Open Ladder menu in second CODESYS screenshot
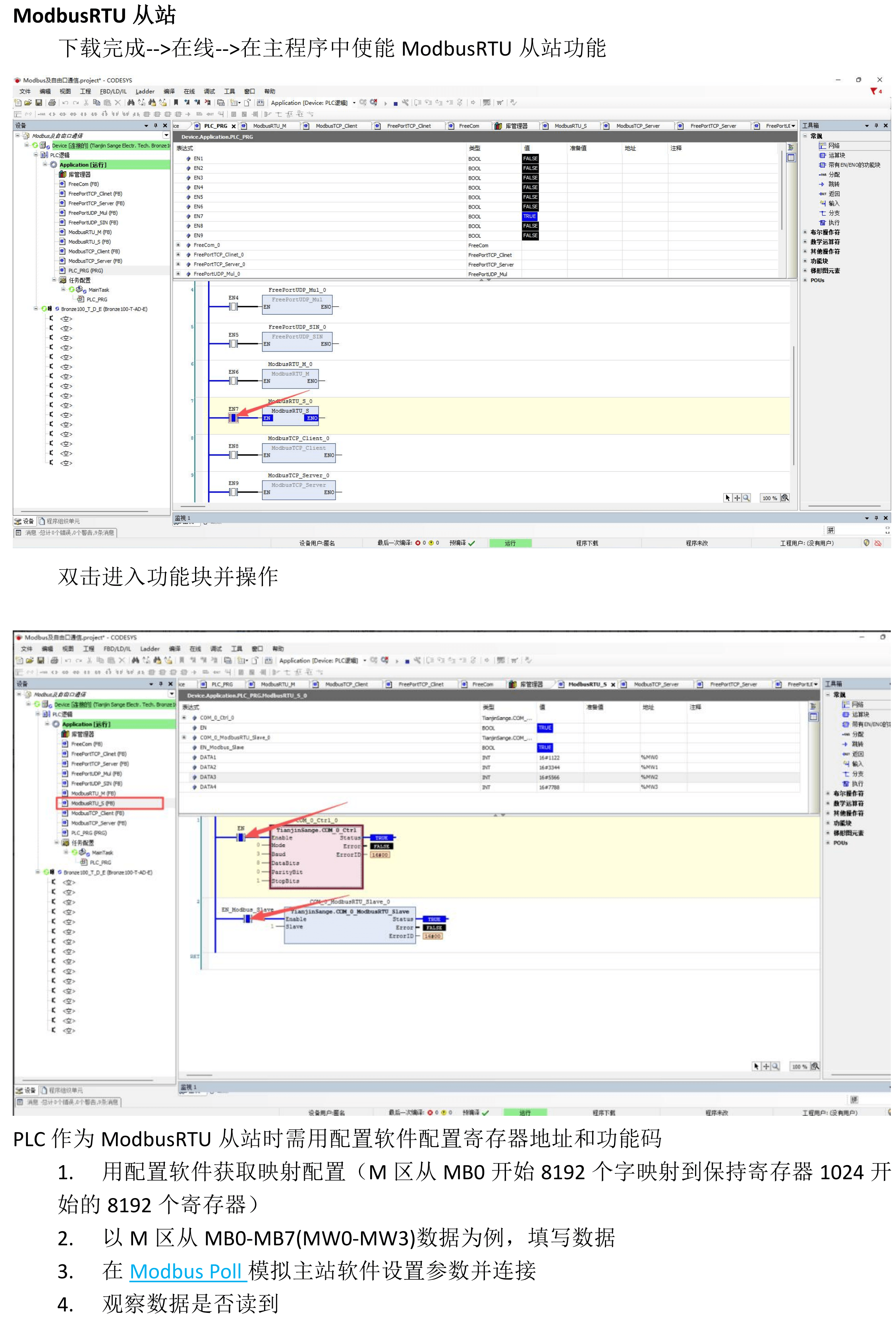Viewport: 896px width, 1318px height. click(x=150, y=649)
